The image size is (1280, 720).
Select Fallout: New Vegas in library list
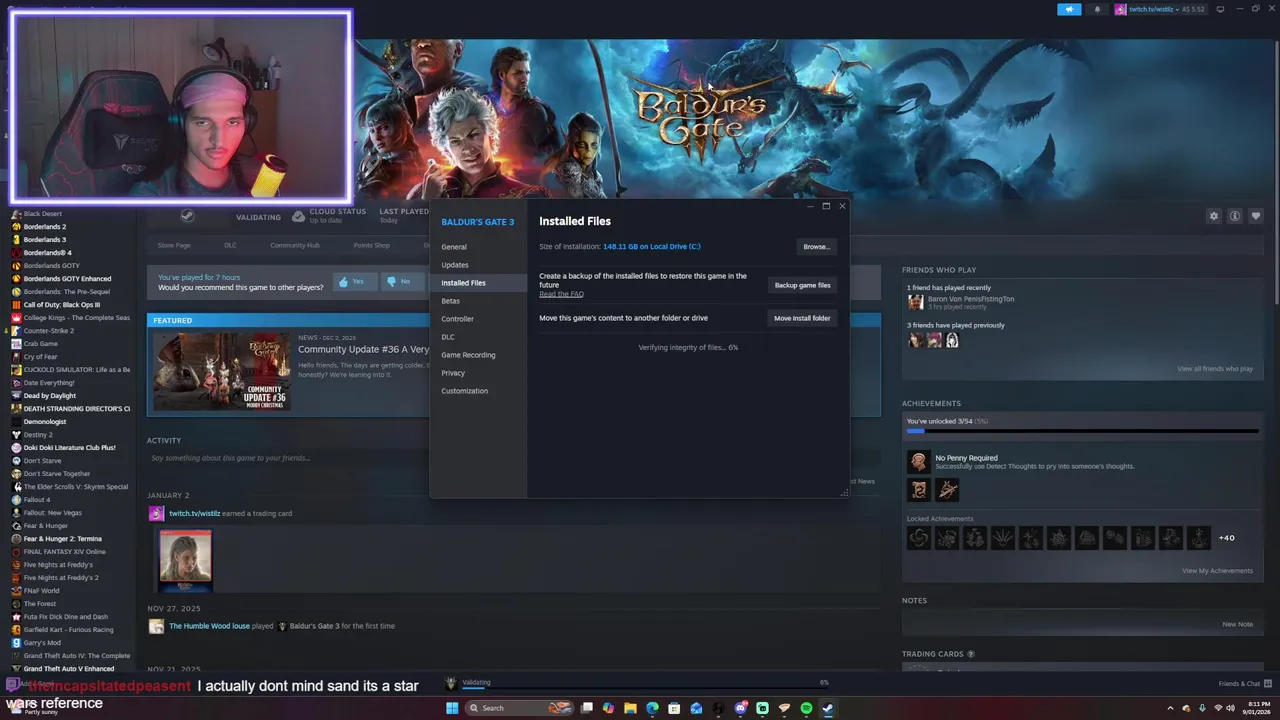tap(53, 513)
